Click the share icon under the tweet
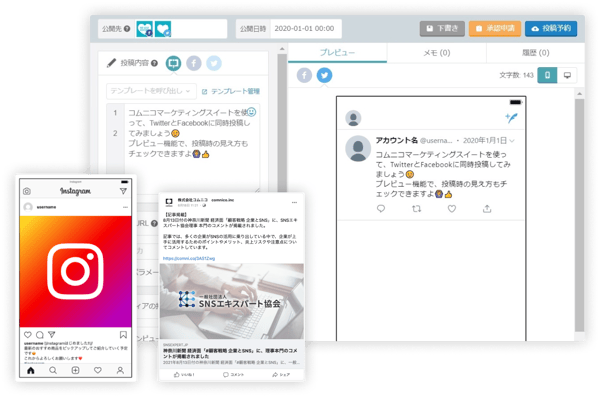The height and width of the screenshot is (397, 600). pos(487,209)
